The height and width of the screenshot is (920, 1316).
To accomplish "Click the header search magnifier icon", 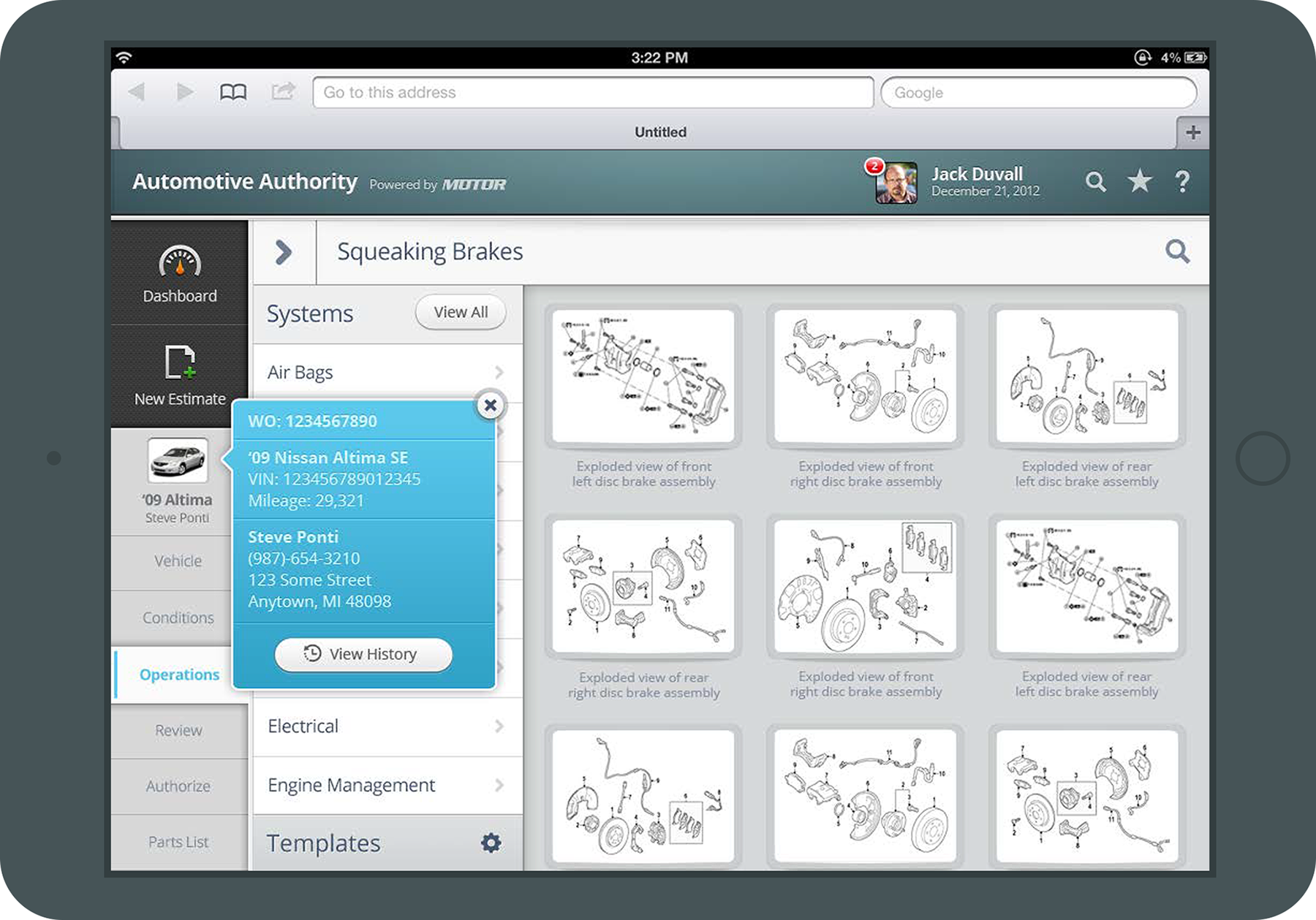I will (x=1095, y=182).
